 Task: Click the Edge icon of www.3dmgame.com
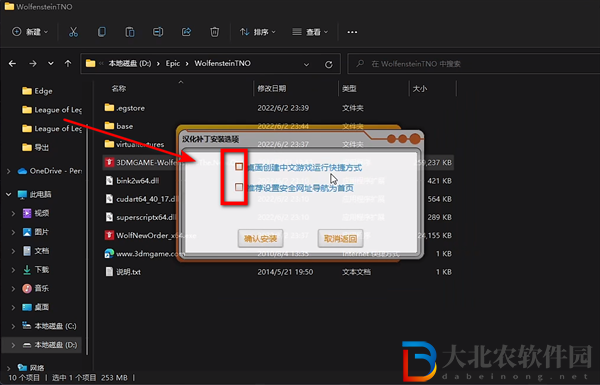coord(109,253)
